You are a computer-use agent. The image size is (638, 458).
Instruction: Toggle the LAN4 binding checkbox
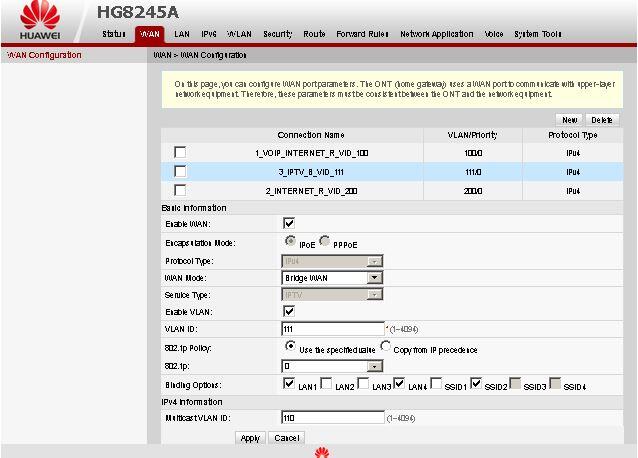click(399, 383)
